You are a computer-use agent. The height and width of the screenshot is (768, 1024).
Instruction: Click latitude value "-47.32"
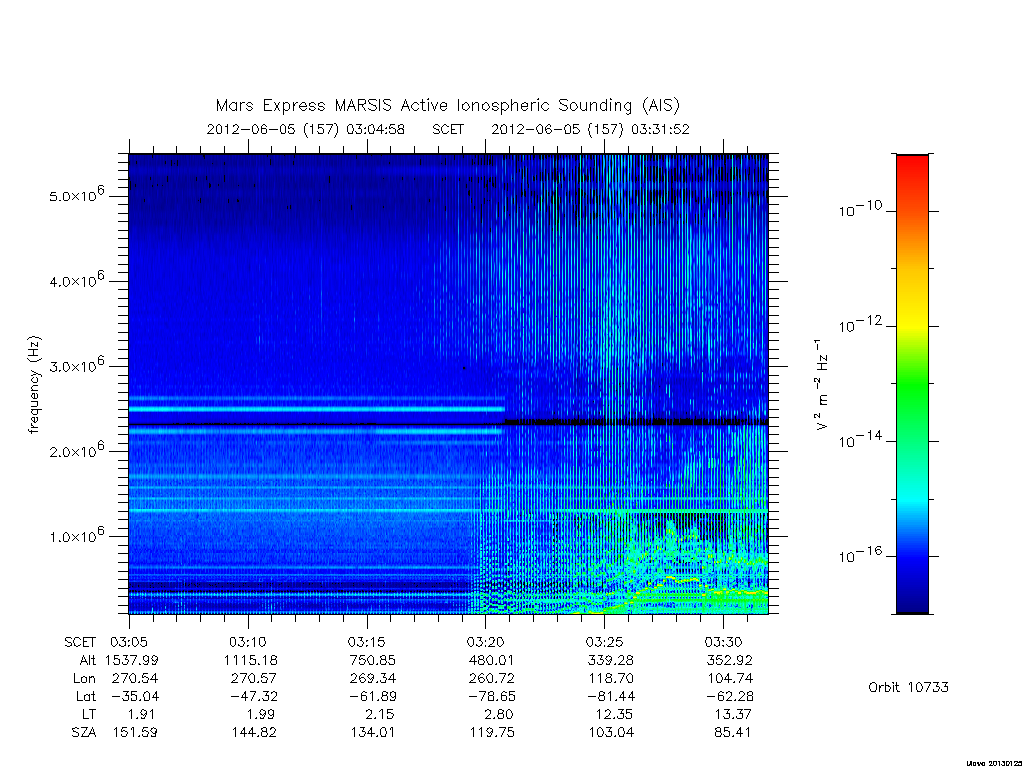tap(252, 697)
